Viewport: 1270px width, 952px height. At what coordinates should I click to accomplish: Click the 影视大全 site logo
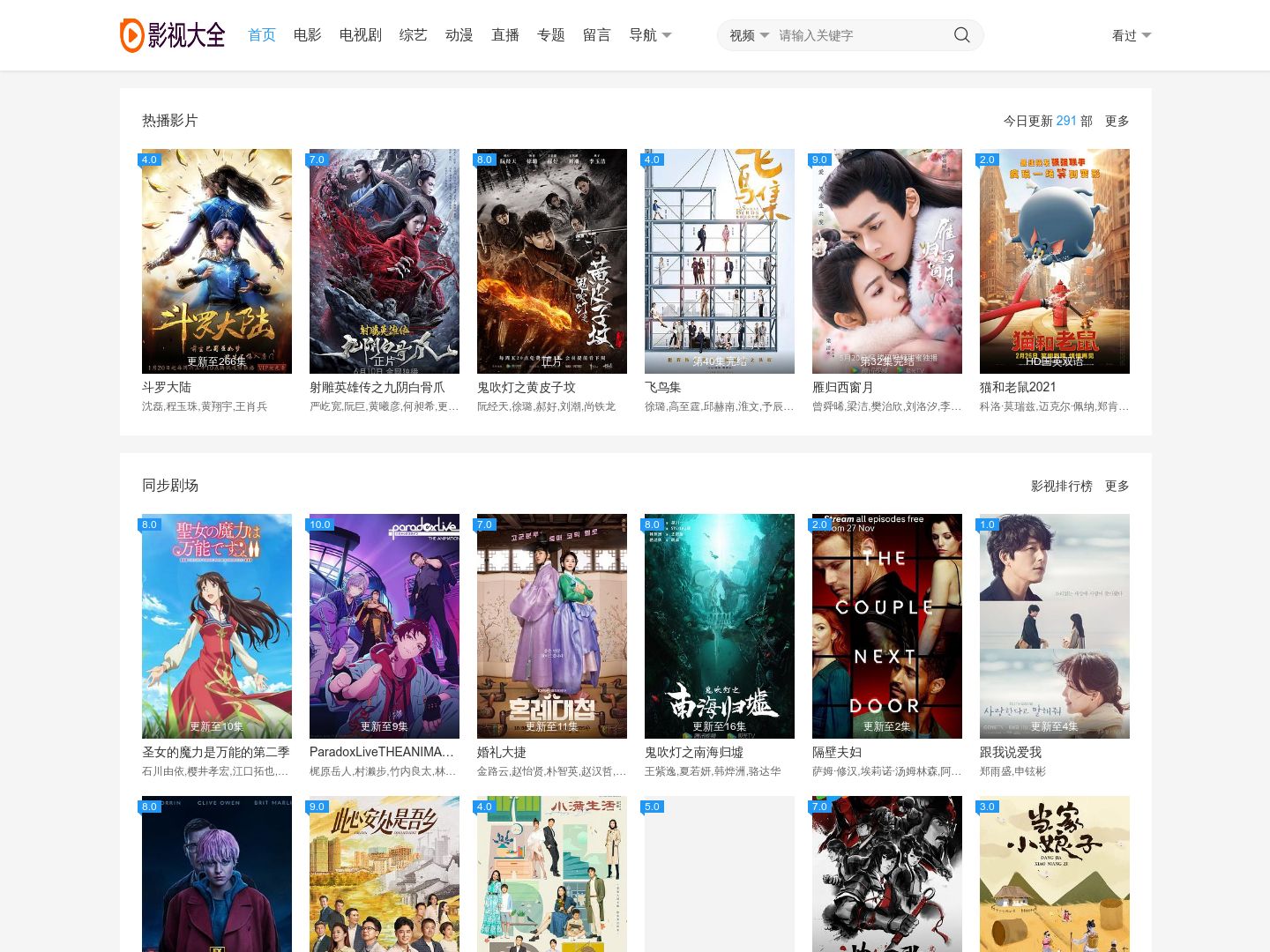173,35
